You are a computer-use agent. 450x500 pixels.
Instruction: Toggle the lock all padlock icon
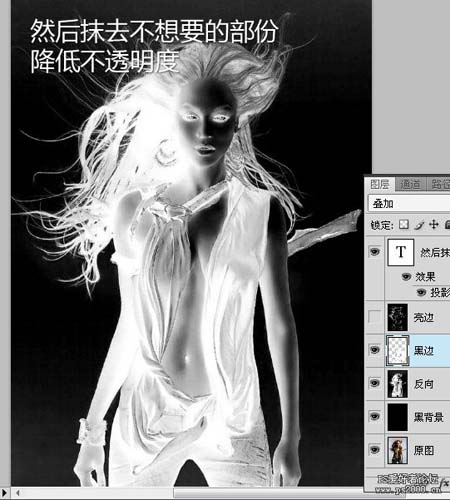pyautogui.click(x=447, y=224)
